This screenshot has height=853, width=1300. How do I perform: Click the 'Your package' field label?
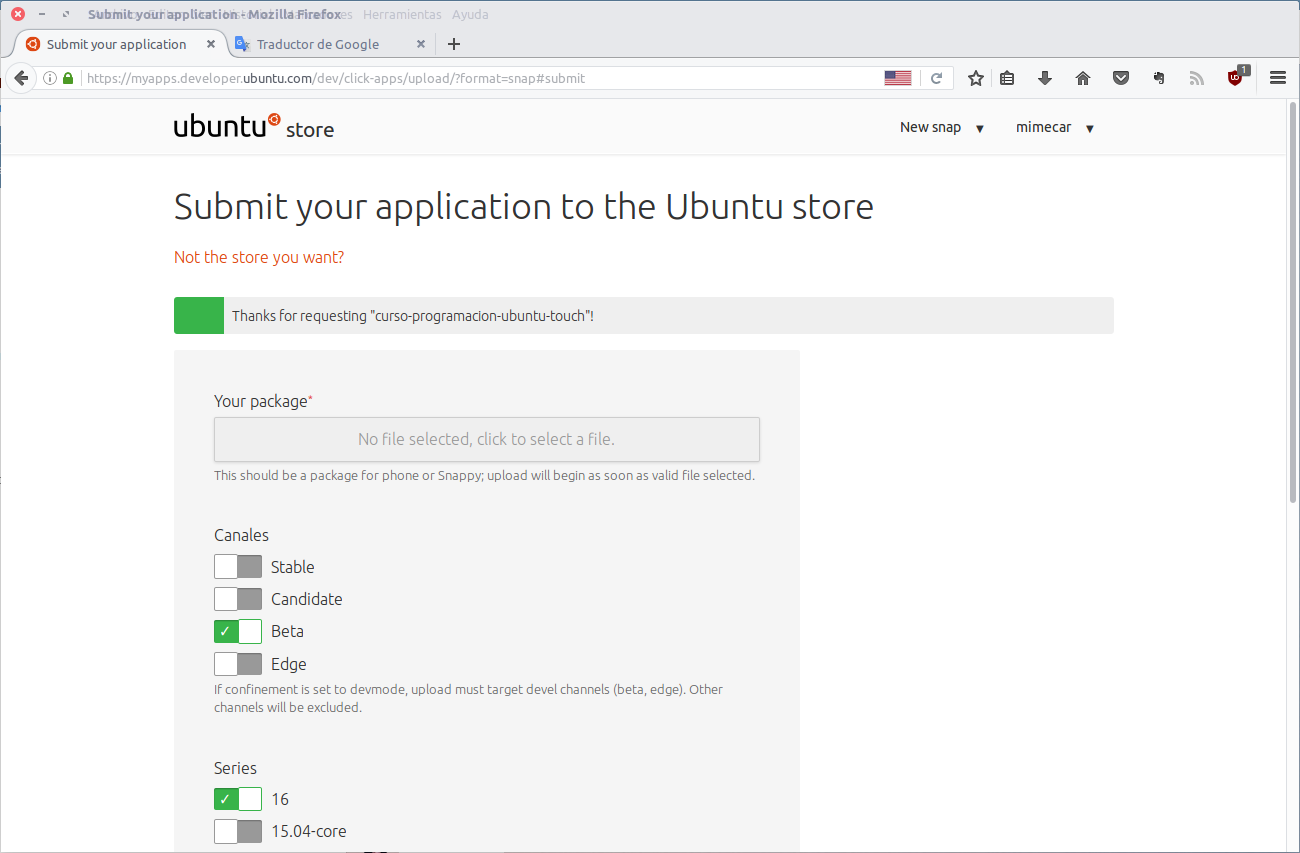pos(263,401)
